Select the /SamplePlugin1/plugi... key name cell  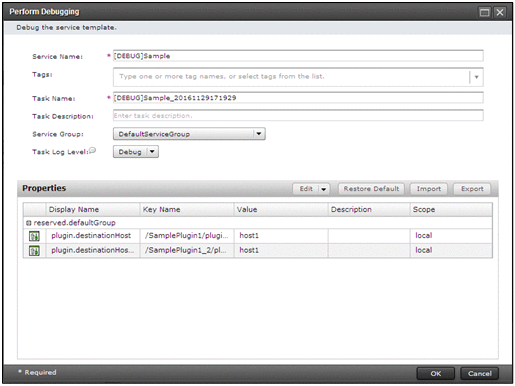(187, 235)
